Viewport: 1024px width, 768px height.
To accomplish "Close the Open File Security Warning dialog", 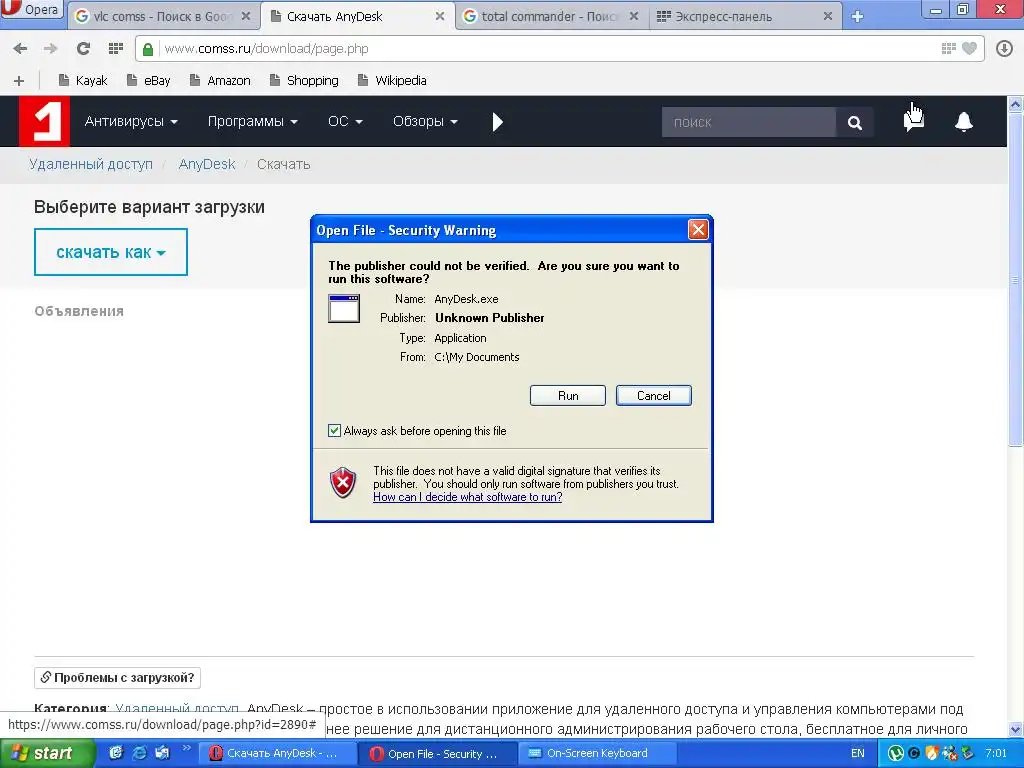I will tap(698, 229).
